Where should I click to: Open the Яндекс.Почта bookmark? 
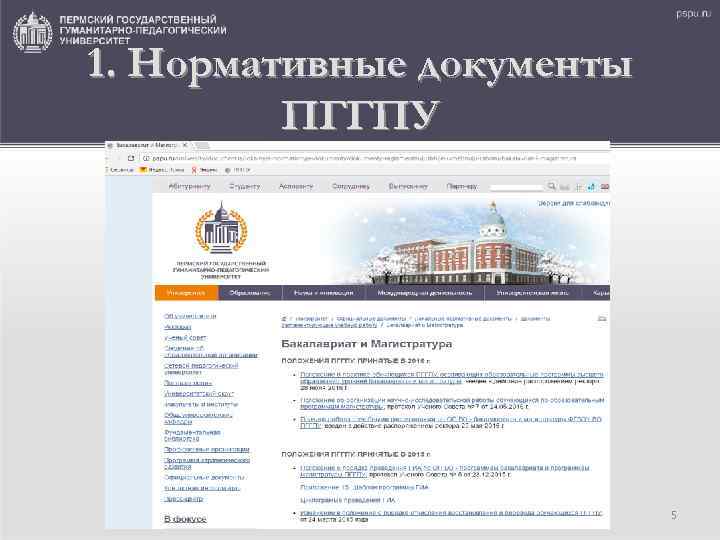point(162,170)
